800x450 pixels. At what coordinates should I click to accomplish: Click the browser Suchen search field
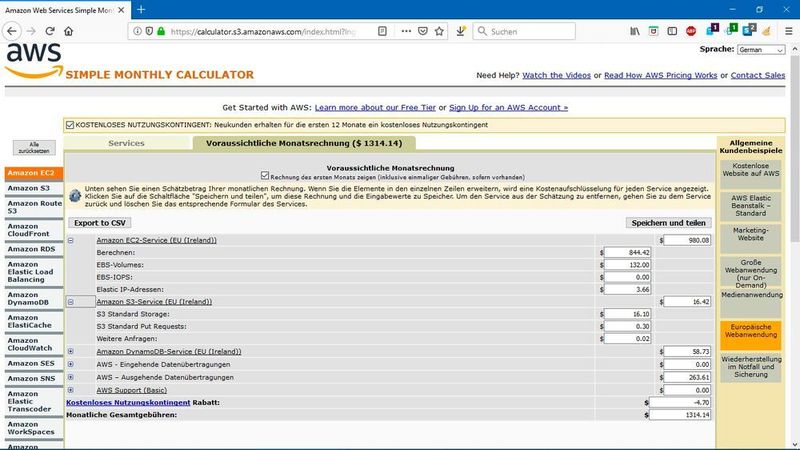click(x=524, y=31)
